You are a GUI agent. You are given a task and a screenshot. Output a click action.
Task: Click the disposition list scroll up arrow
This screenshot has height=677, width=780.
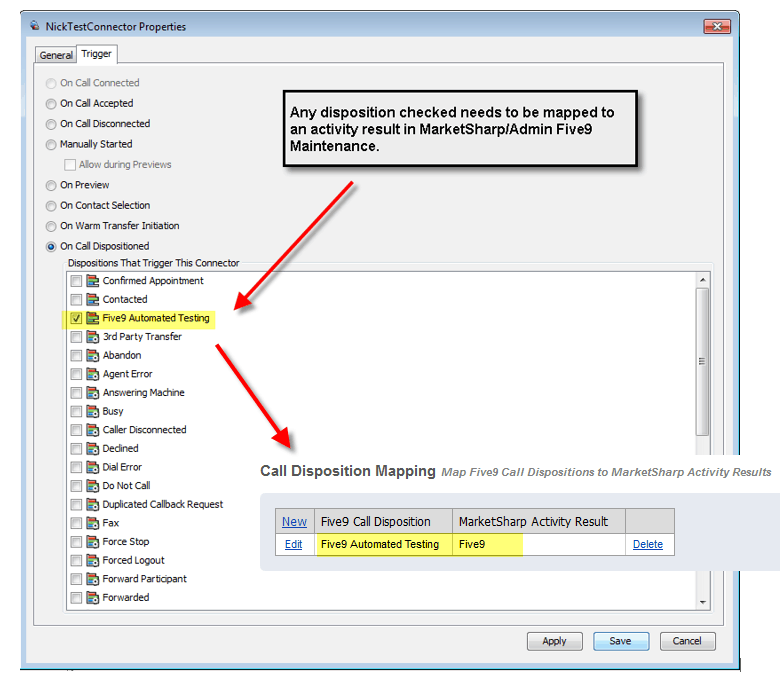click(x=702, y=280)
